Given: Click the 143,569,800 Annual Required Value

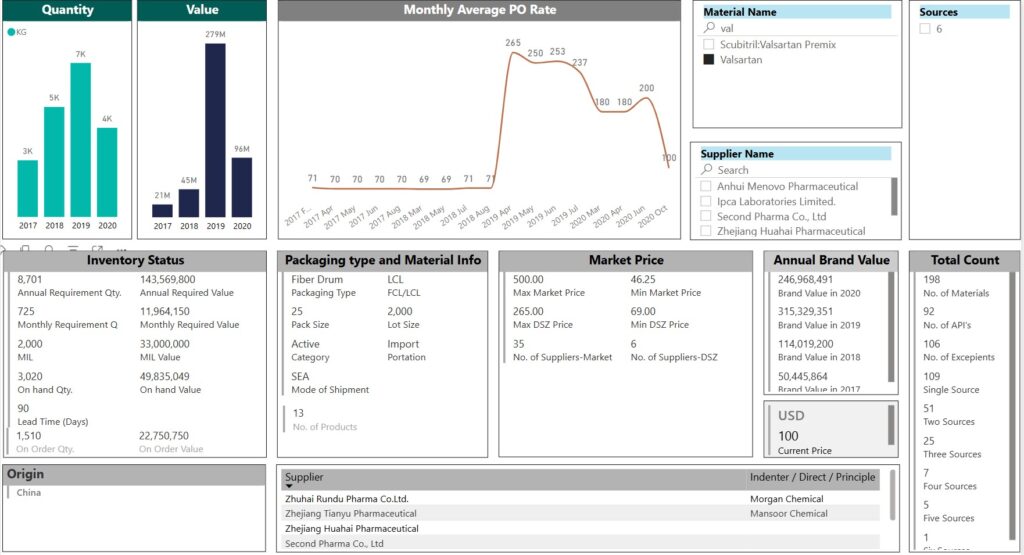Looking at the screenshot, I should coord(168,279).
